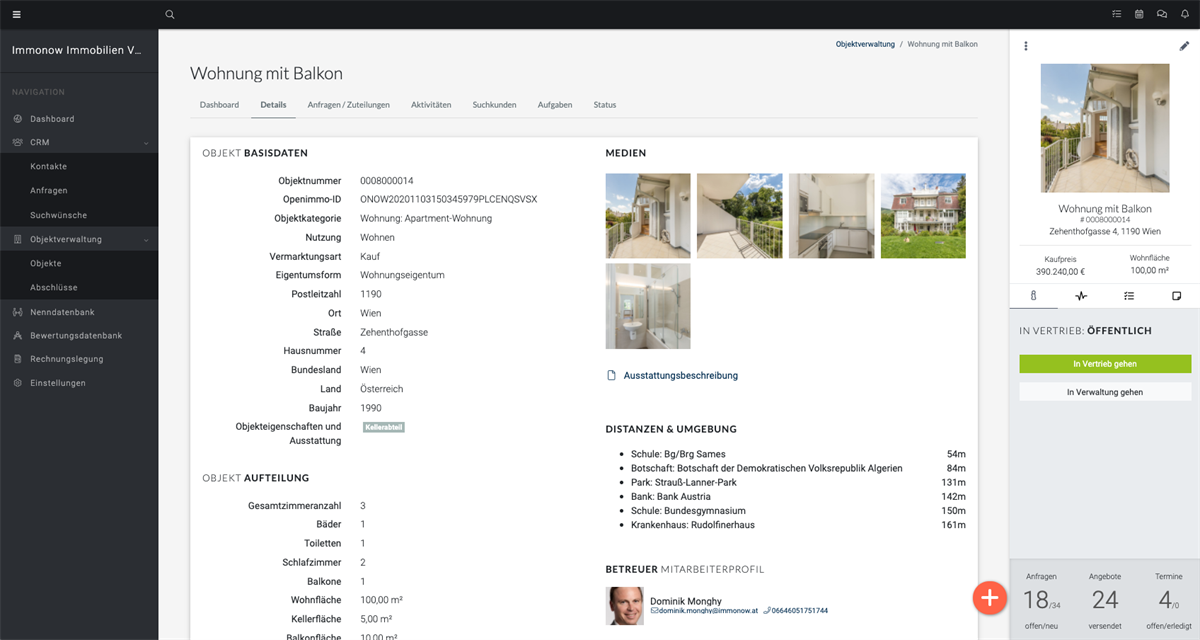
Task: Open the first balcony media thumbnail
Action: coord(648,216)
